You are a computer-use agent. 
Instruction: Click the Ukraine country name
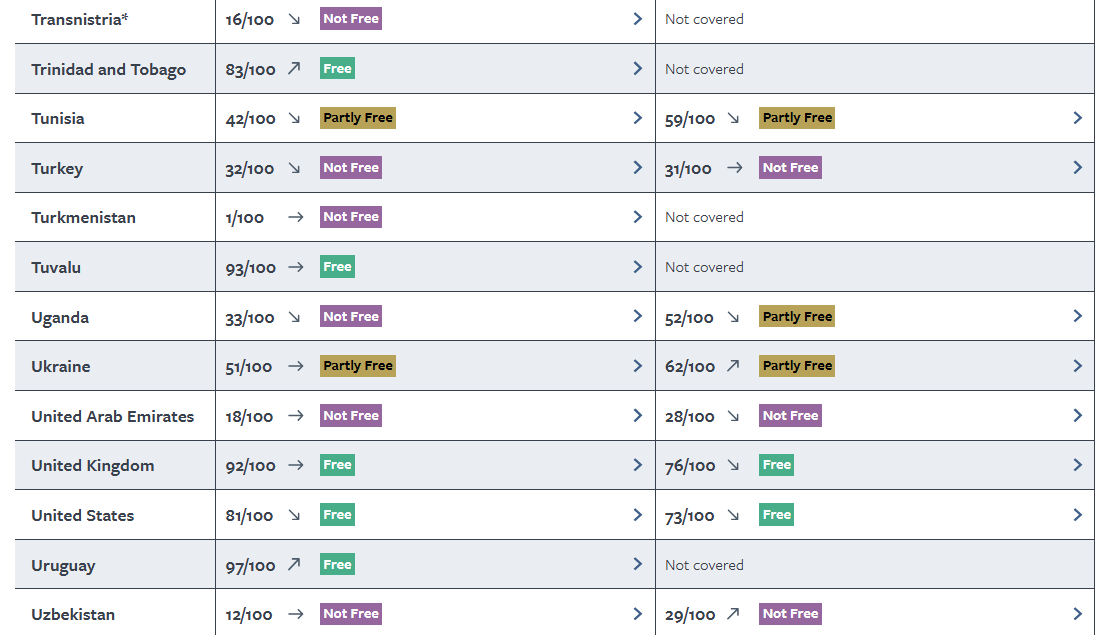coord(61,366)
